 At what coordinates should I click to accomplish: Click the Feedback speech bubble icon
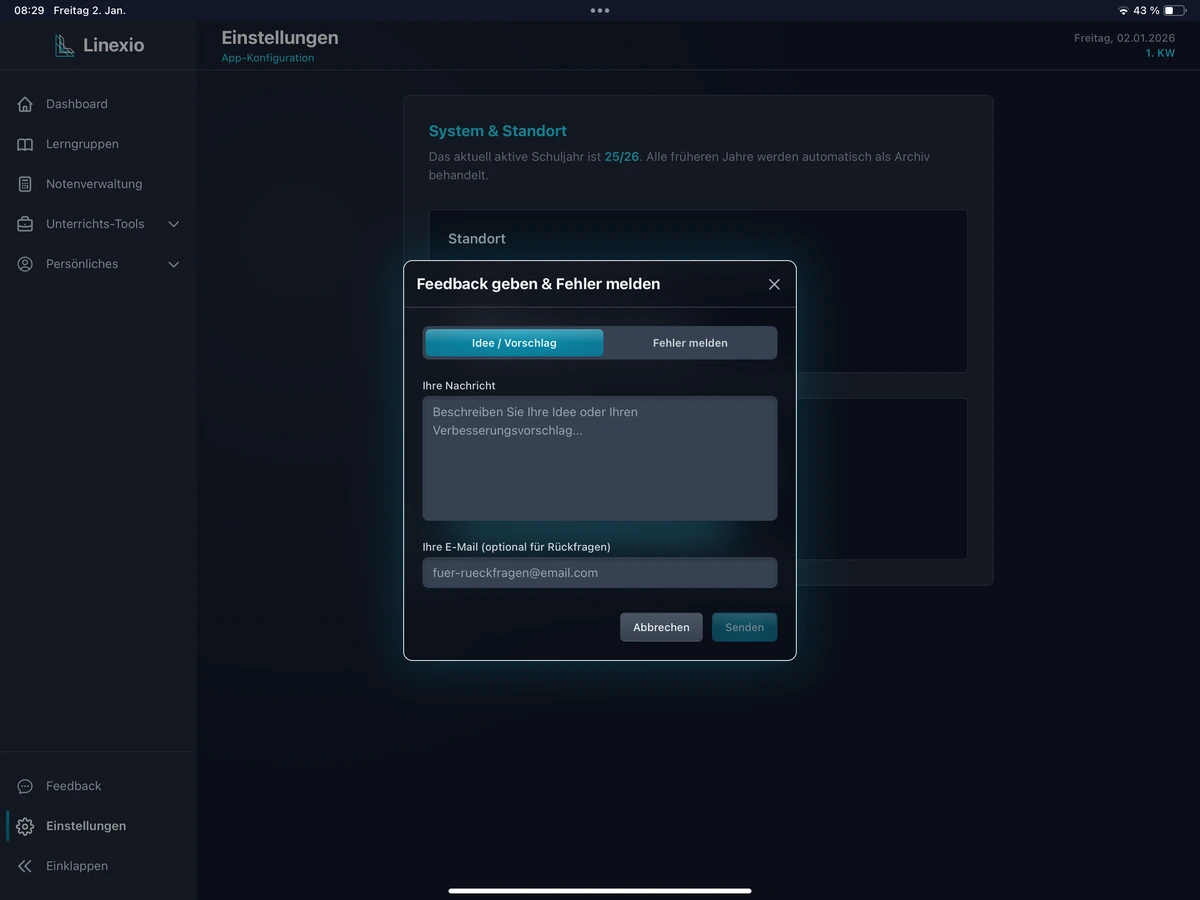click(25, 786)
